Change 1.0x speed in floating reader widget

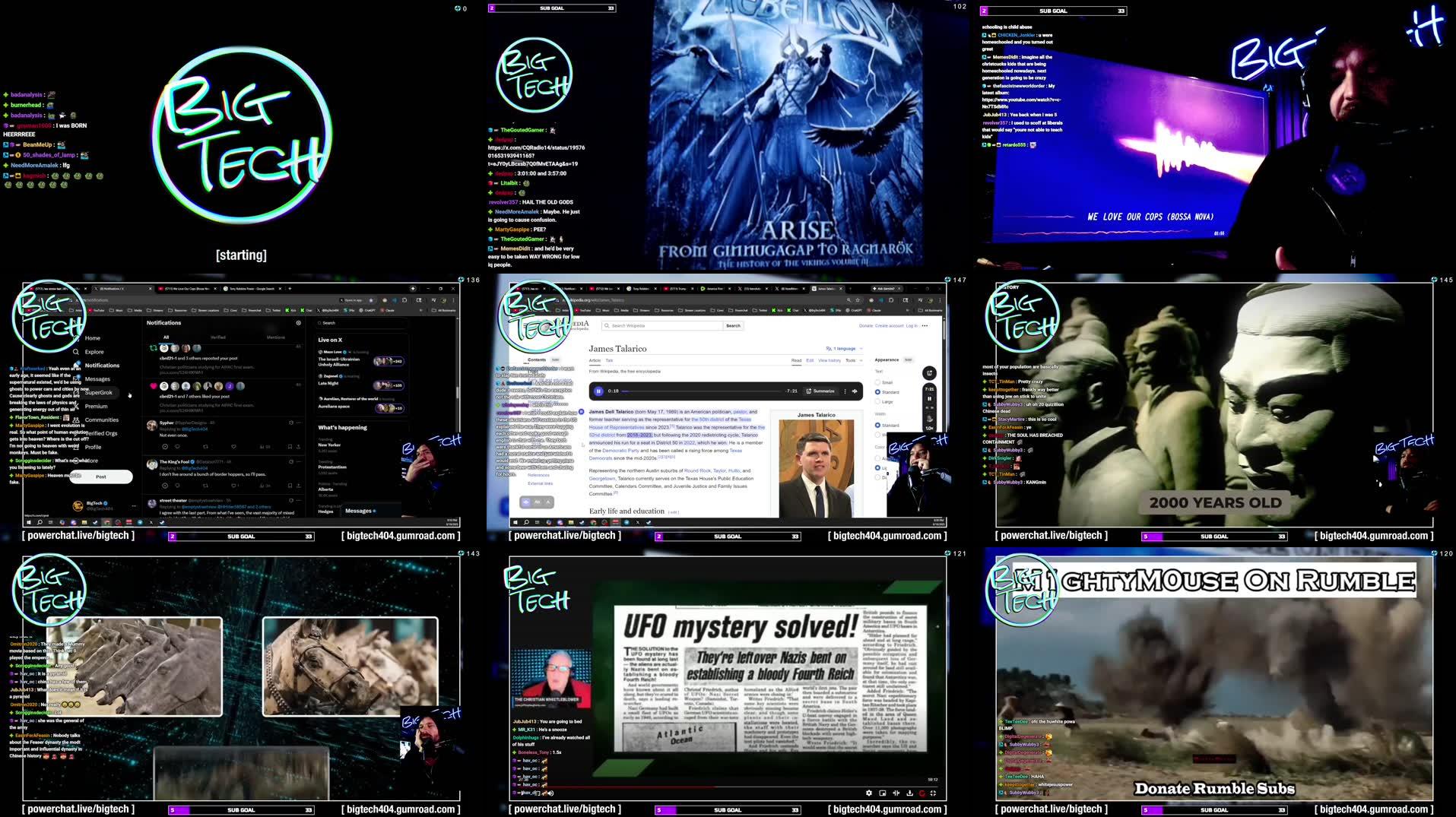[x=929, y=428]
